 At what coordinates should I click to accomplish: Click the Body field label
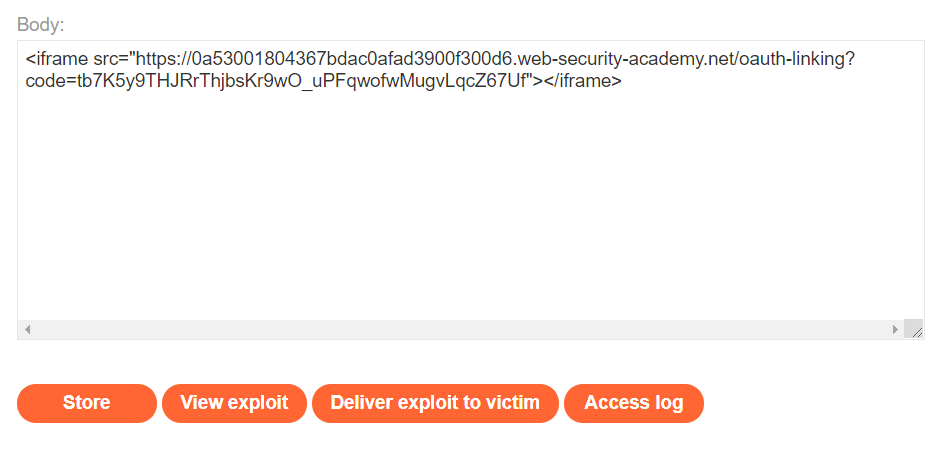point(41,25)
